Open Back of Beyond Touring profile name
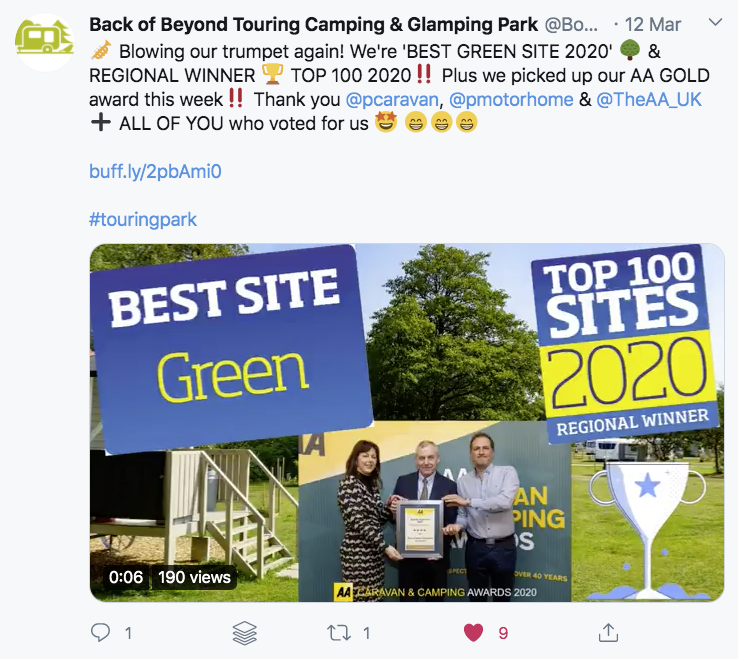The image size is (738, 659). point(313,24)
